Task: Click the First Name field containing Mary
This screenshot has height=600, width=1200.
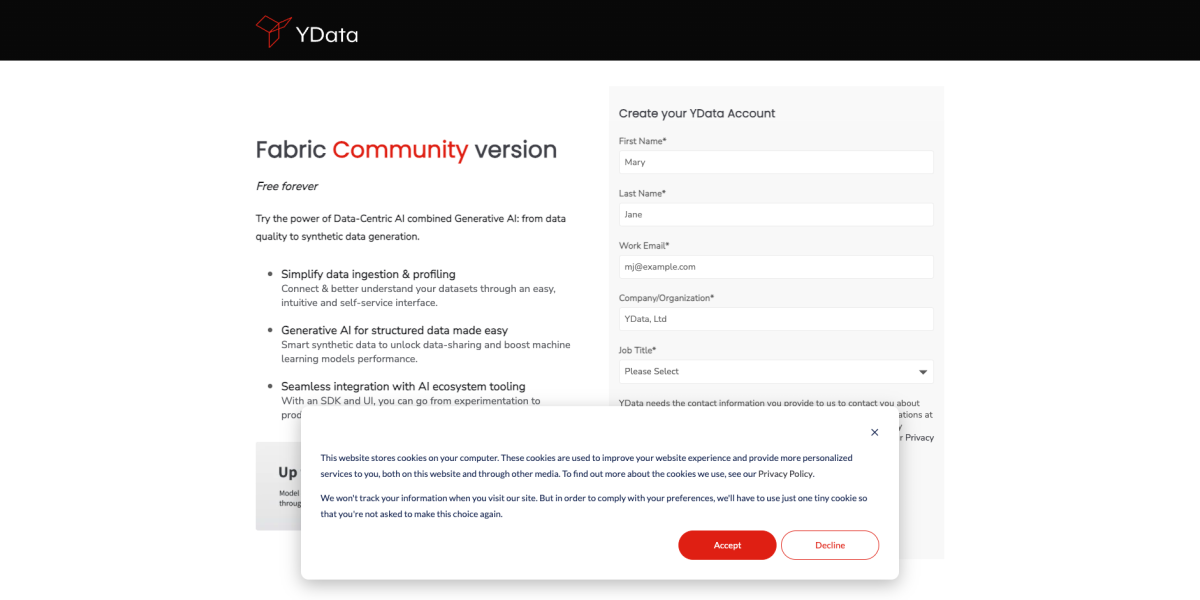Action: point(776,162)
